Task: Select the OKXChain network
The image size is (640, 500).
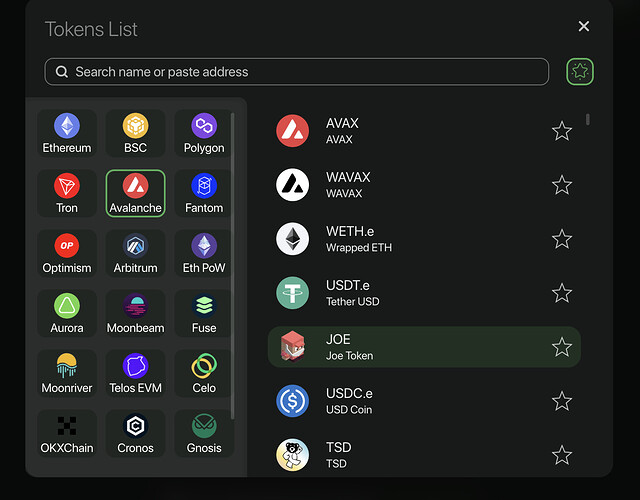Action: (67, 433)
